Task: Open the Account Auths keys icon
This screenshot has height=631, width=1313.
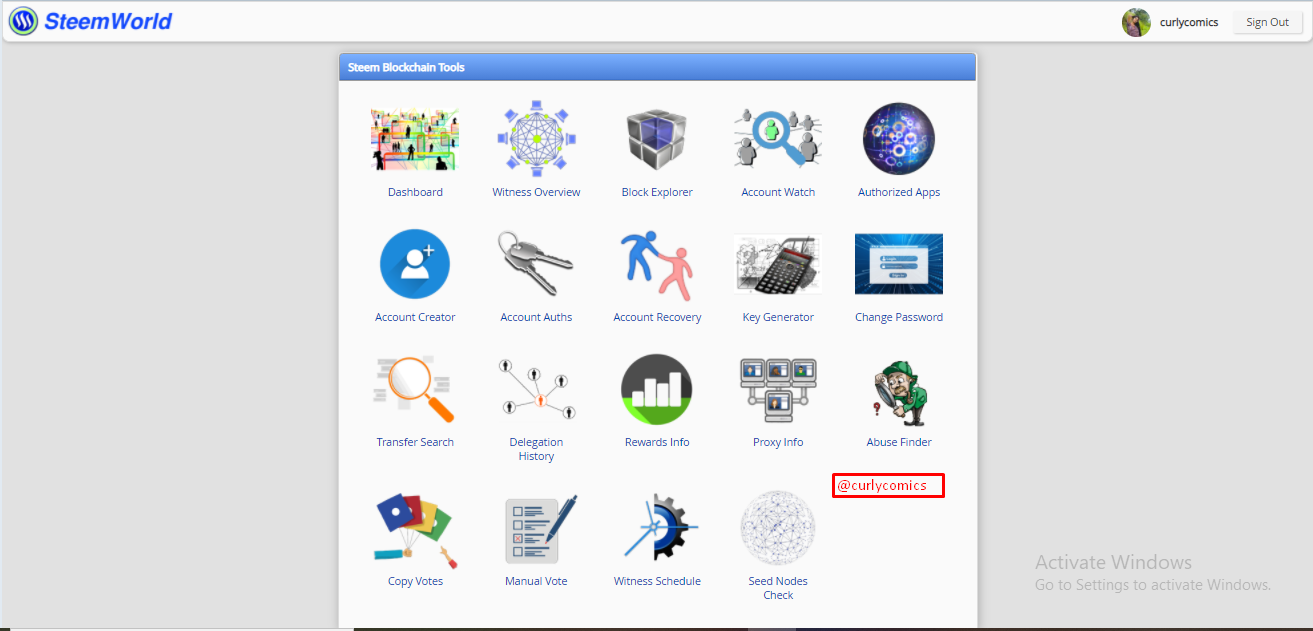Action: pyautogui.click(x=536, y=264)
